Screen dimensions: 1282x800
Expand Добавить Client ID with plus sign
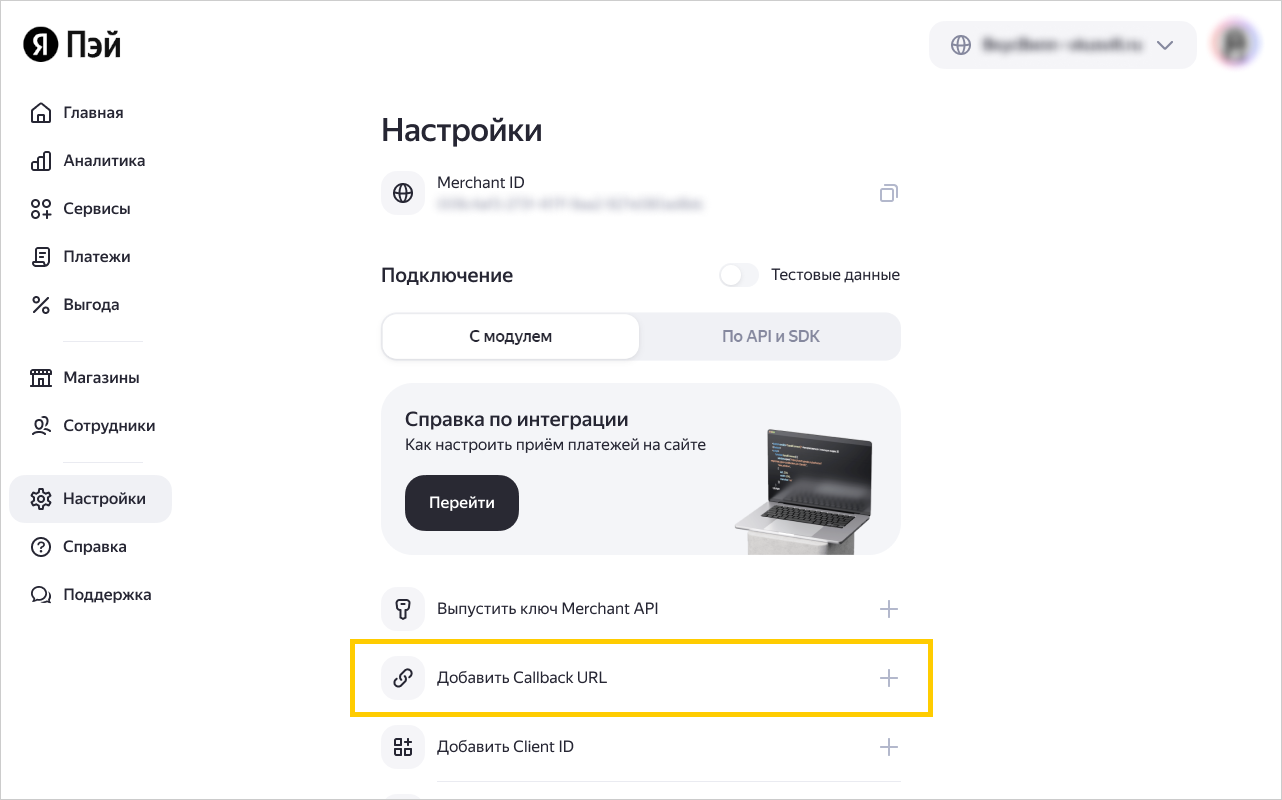coord(888,747)
